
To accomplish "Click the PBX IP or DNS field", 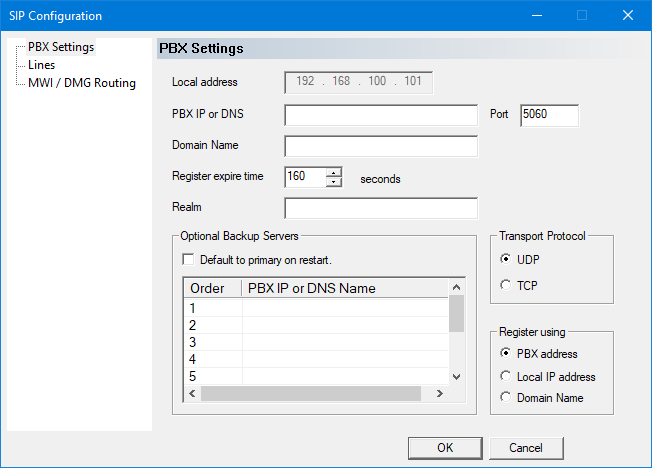I will [381, 116].
